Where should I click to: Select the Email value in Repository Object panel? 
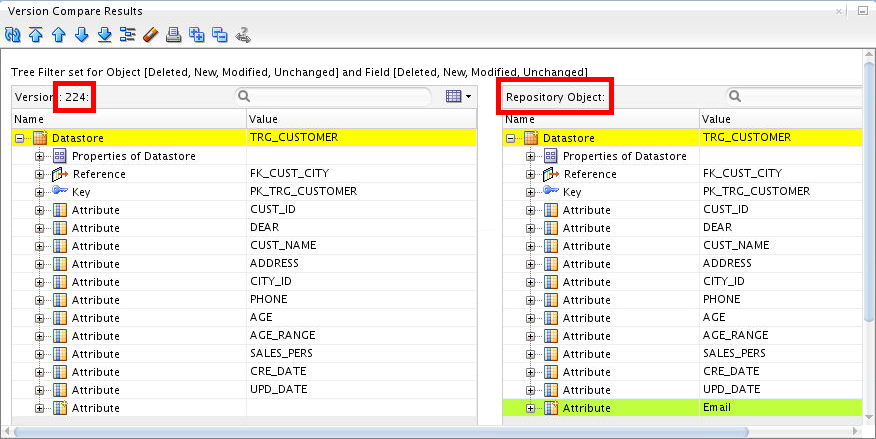(717, 407)
